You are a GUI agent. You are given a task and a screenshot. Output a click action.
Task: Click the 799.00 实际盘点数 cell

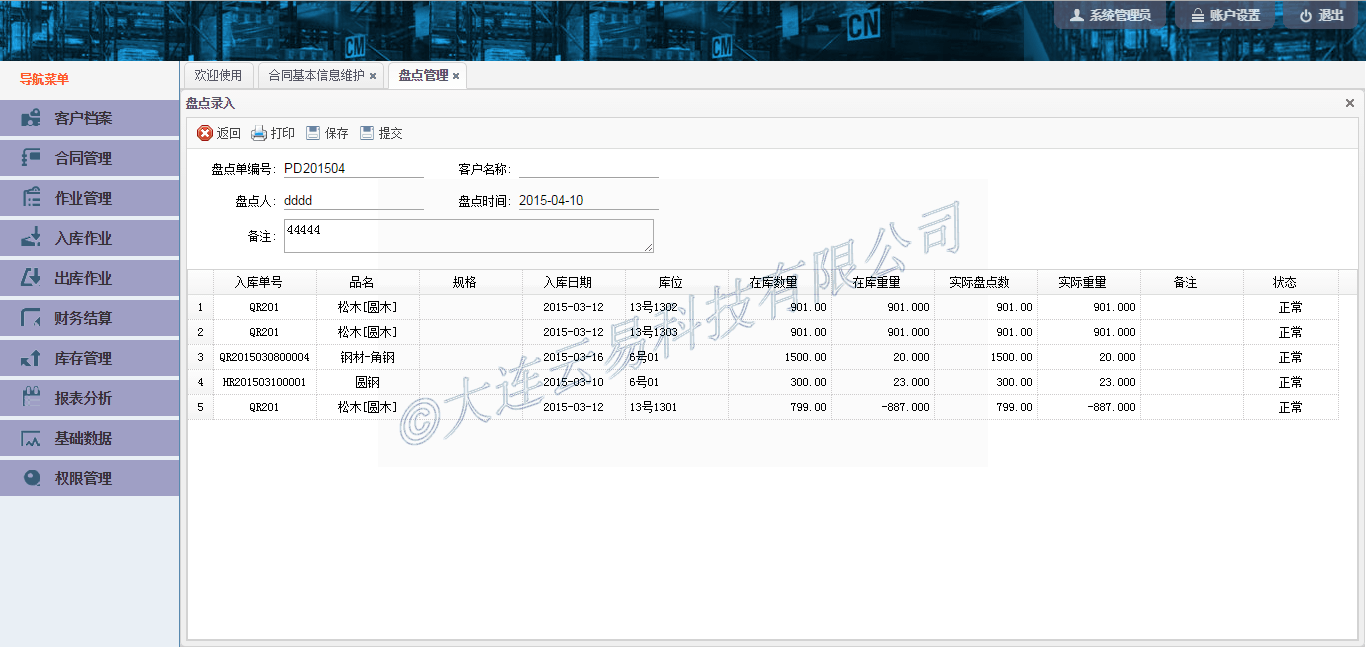tap(985, 407)
